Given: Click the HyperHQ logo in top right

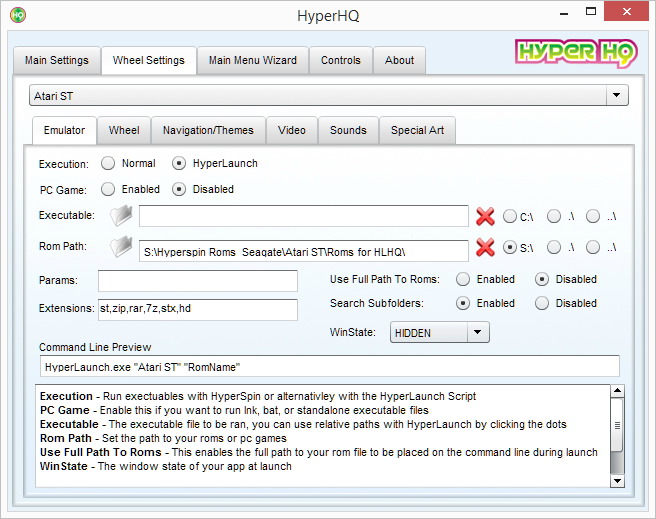Looking at the screenshot, I should 574,53.
